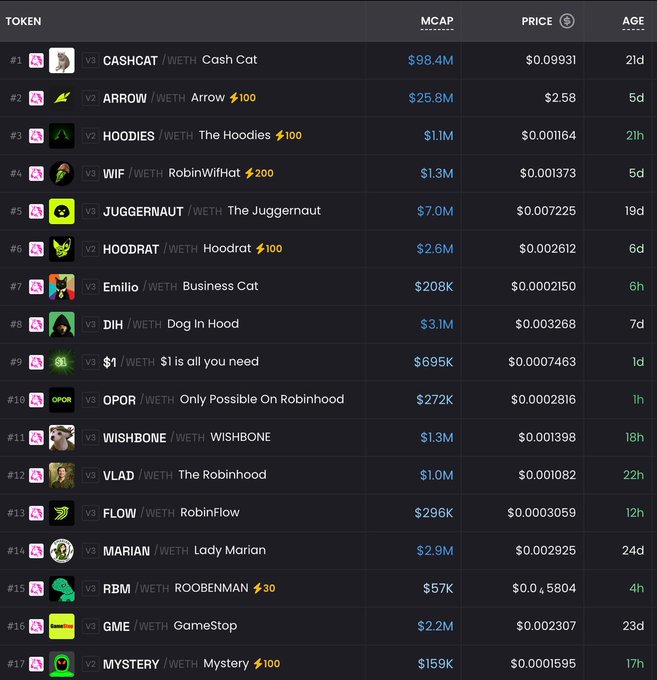The width and height of the screenshot is (657, 680).
Task: Click the pink Uniswap icon on JUGGERNAUT row
Action: coord(36,211)
